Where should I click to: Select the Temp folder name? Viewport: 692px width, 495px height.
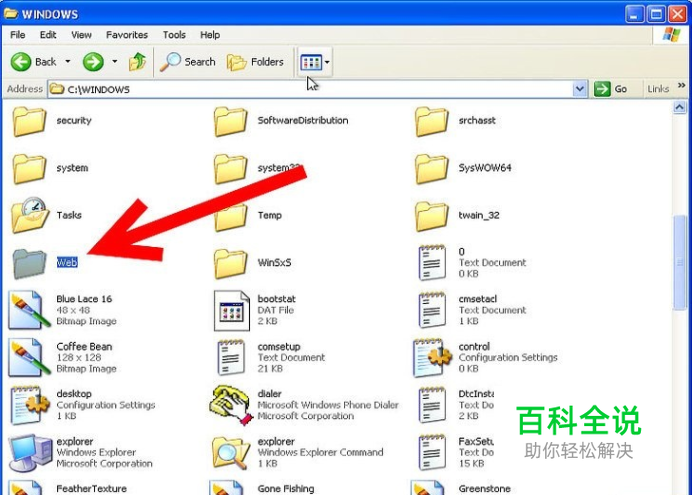[270, 215]
